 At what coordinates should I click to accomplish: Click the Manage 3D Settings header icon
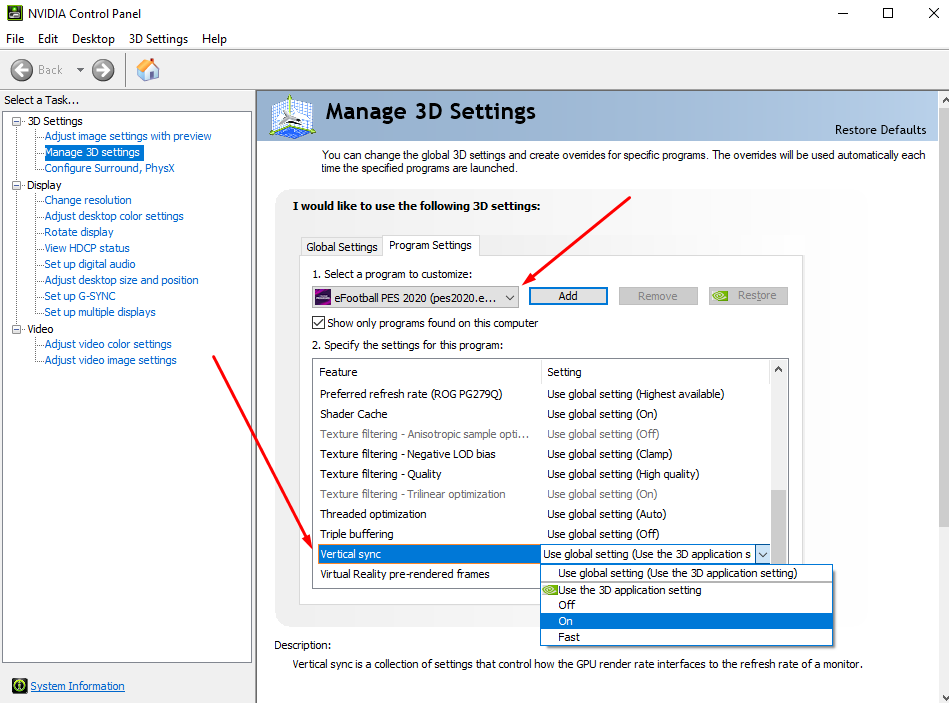click(x=292, y=116)
